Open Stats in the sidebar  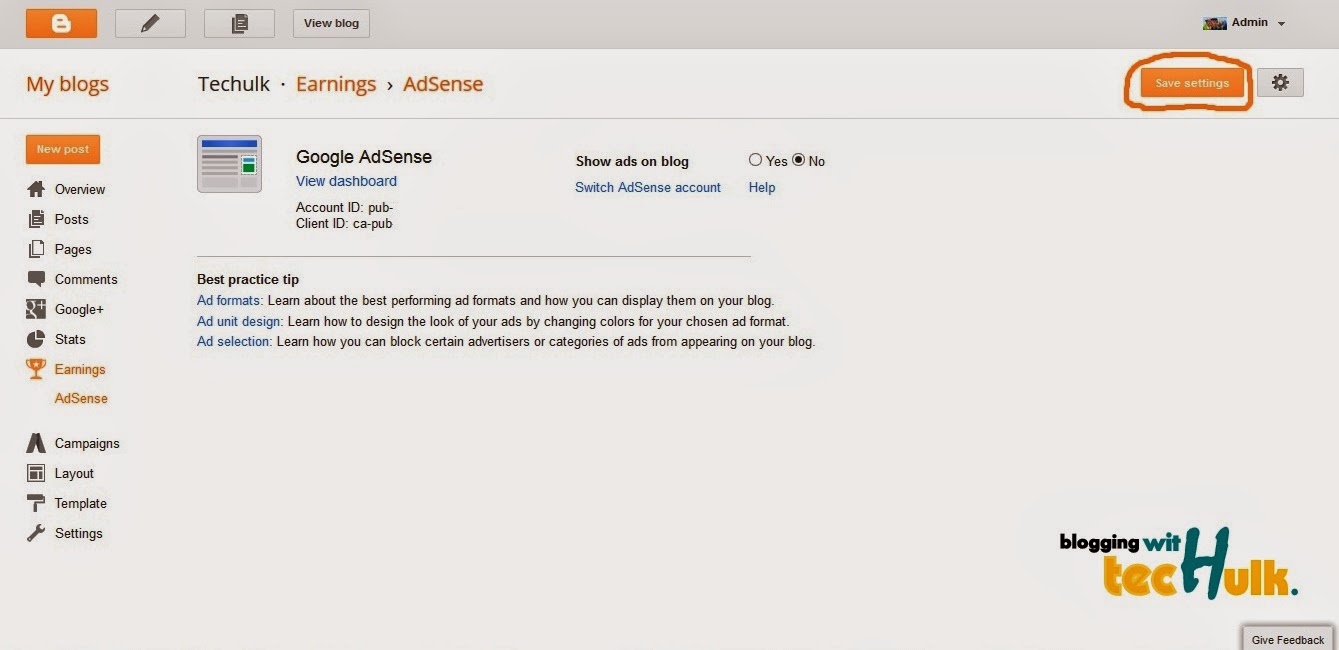(70, 339)
